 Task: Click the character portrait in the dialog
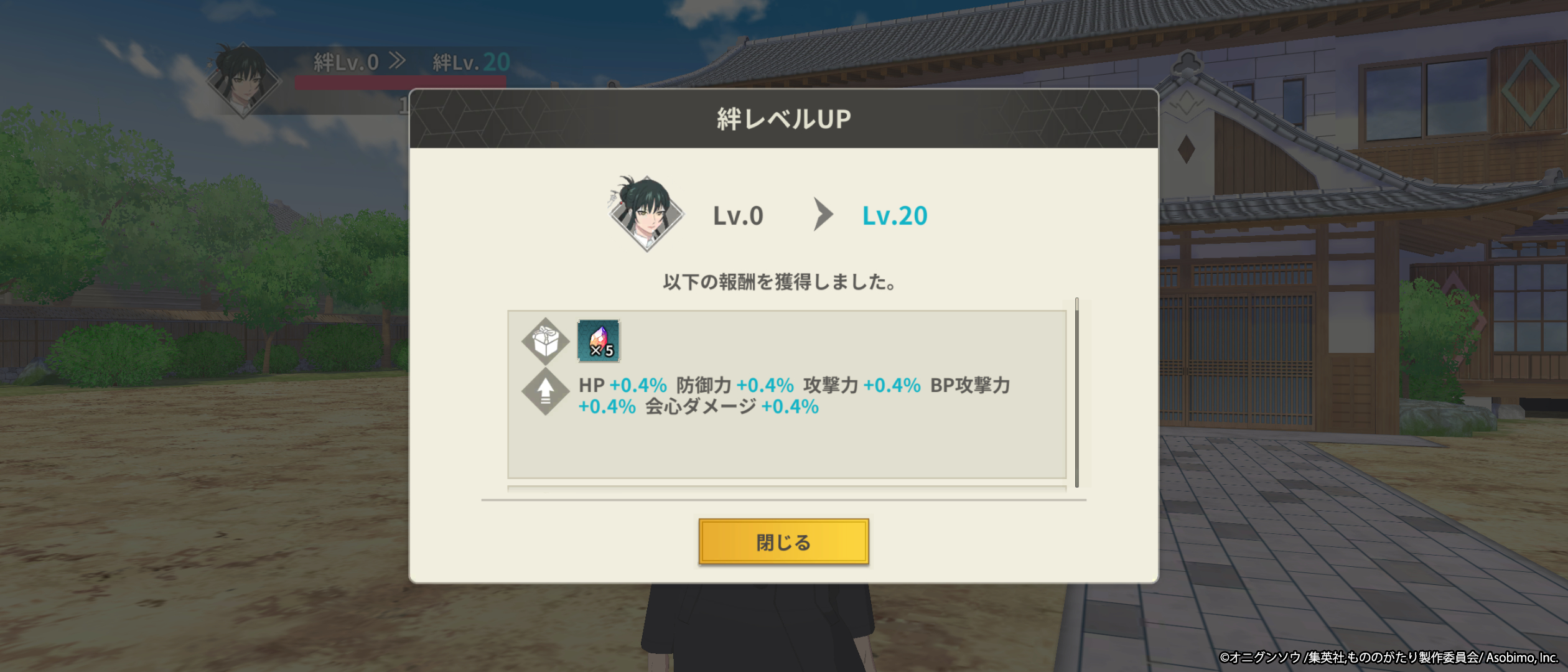646,213
